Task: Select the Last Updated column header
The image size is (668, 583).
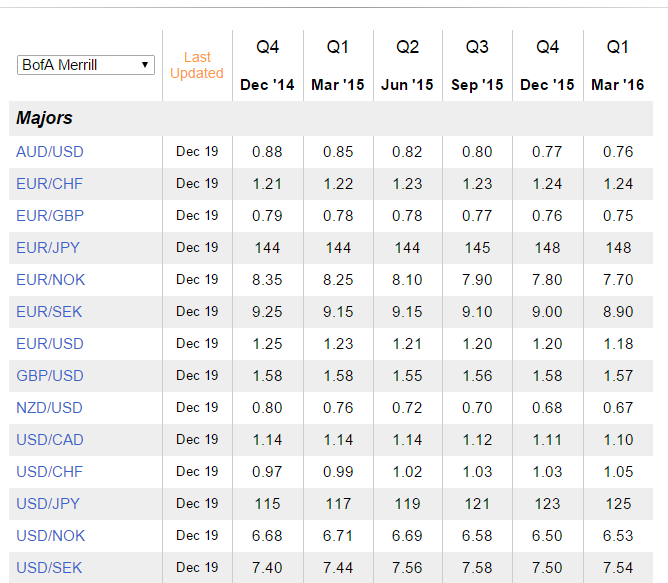Action: (x=197, y=65)
